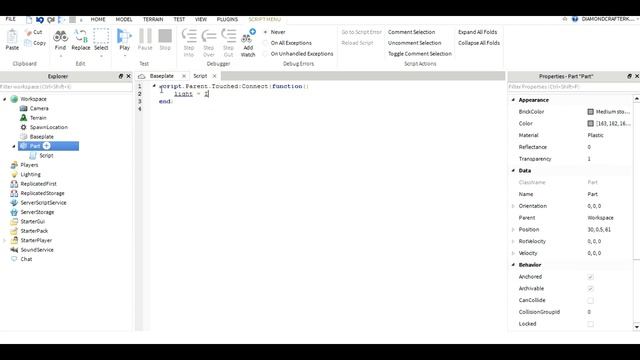Select Lighting service in Explorer
Image resolution: width=640 pixels, height=360 pixels.
tap(31, 174)
